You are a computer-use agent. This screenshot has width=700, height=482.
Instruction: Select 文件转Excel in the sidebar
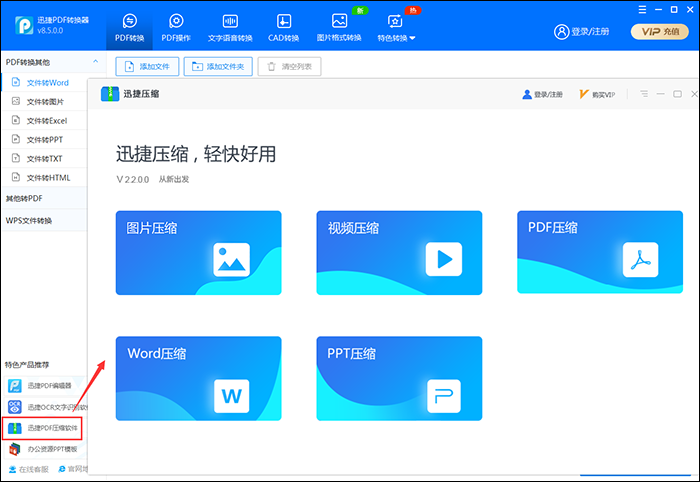tap(45, 120)
